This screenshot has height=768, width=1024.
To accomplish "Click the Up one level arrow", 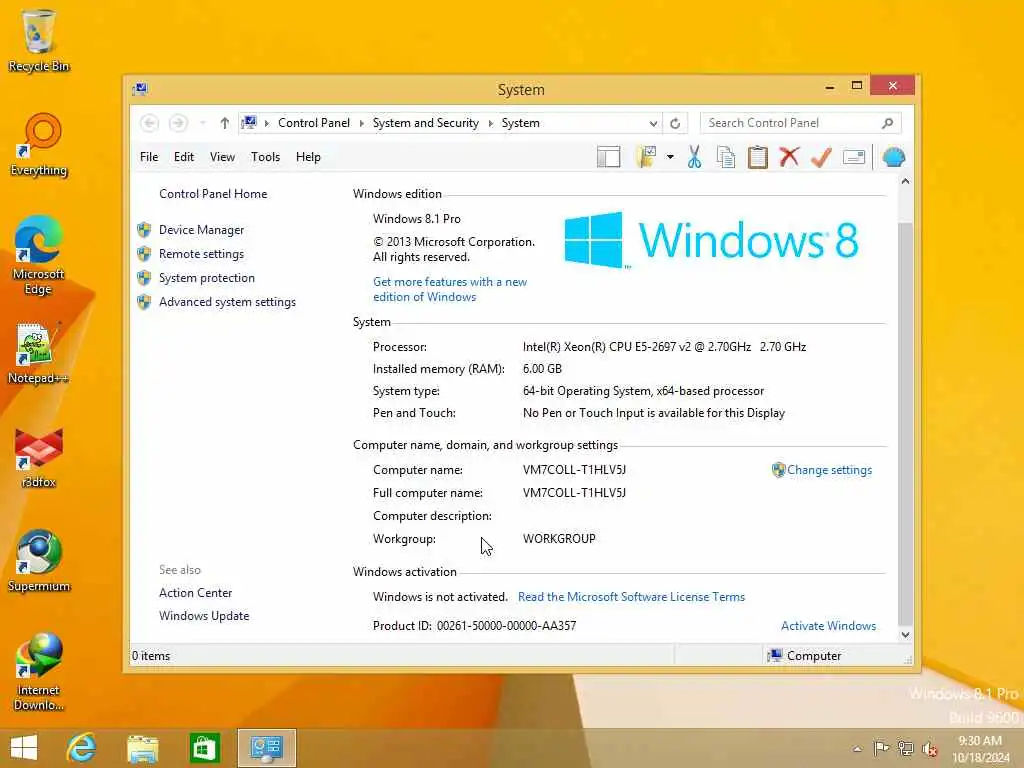I will pos(225,123).
